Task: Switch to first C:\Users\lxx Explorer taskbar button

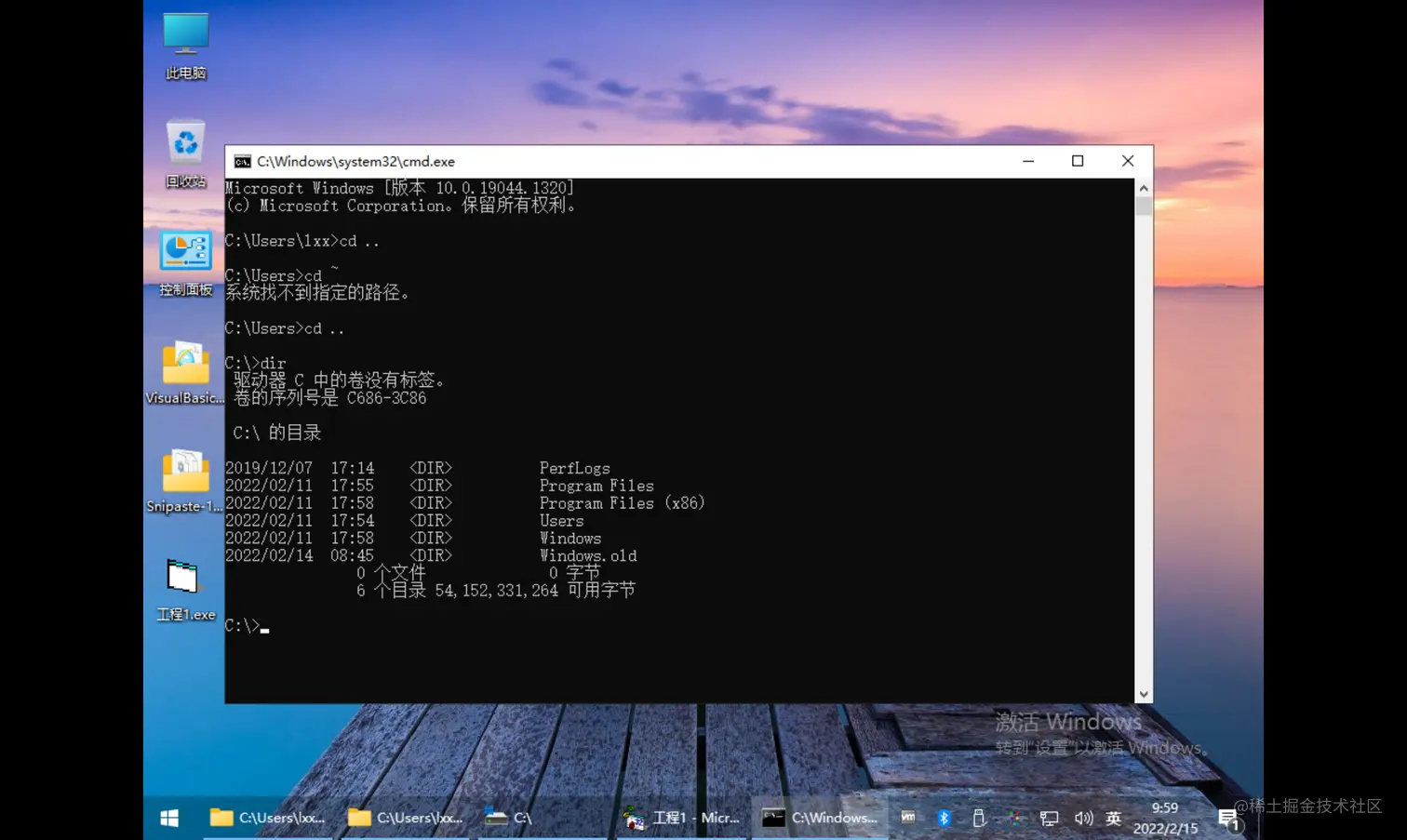Action: click(x=268, y=818)
